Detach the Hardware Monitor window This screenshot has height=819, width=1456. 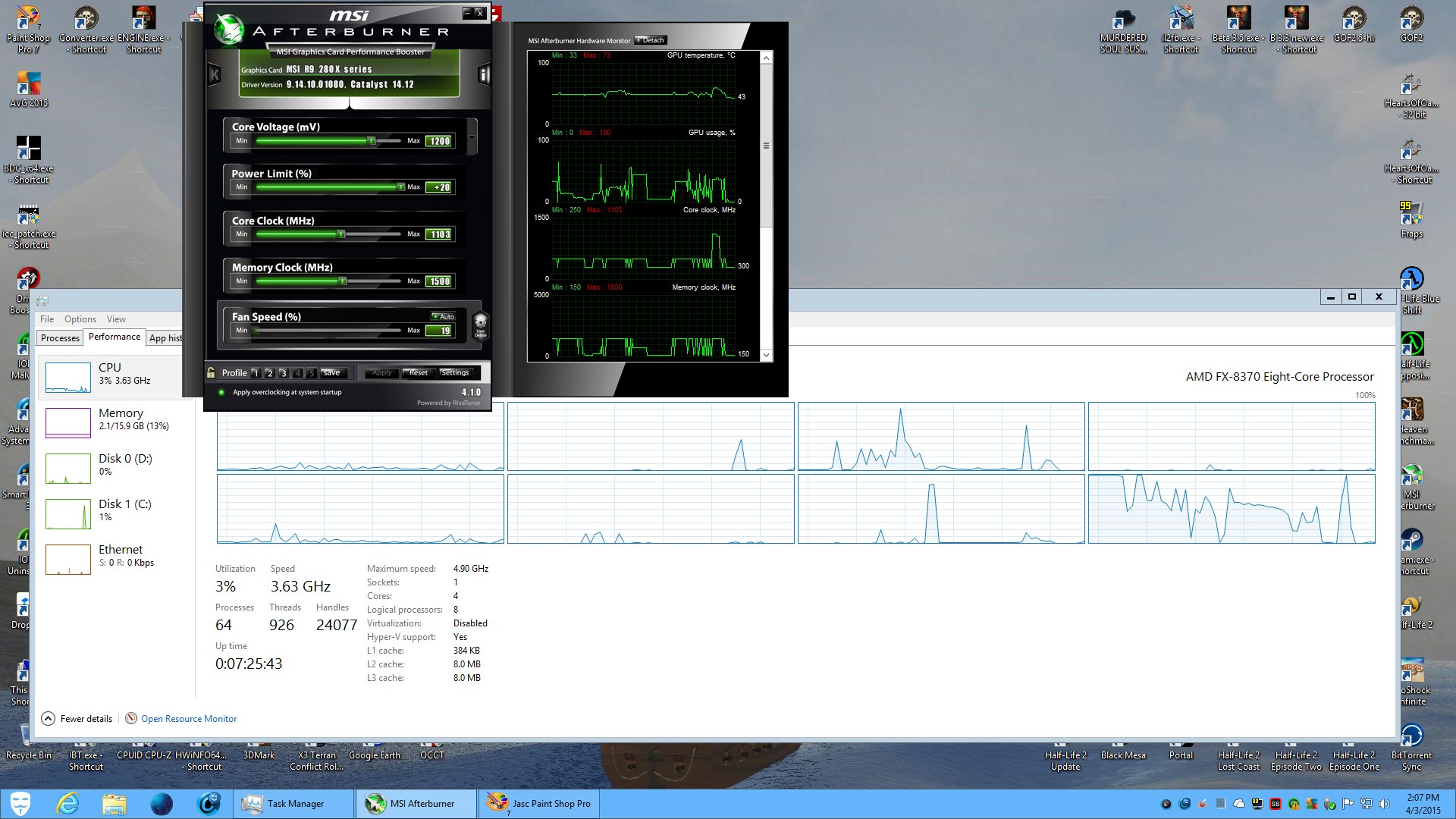[651, 40]
